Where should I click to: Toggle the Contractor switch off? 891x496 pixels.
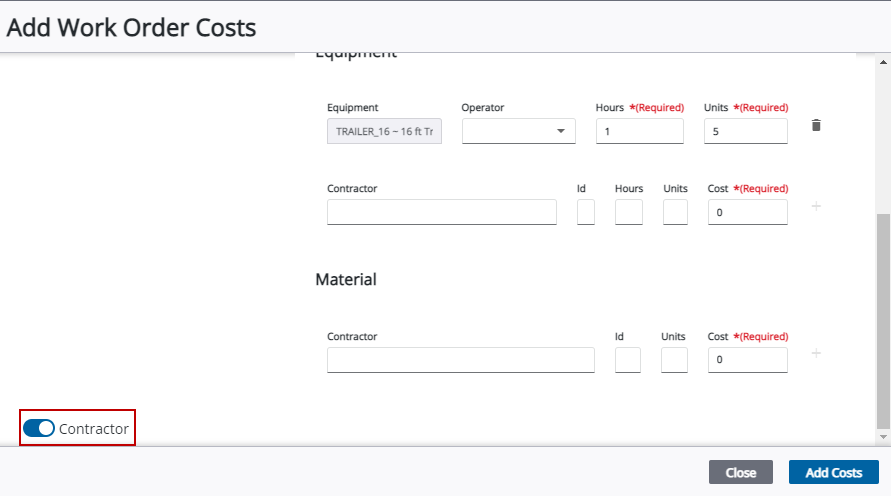pos(39,429)
